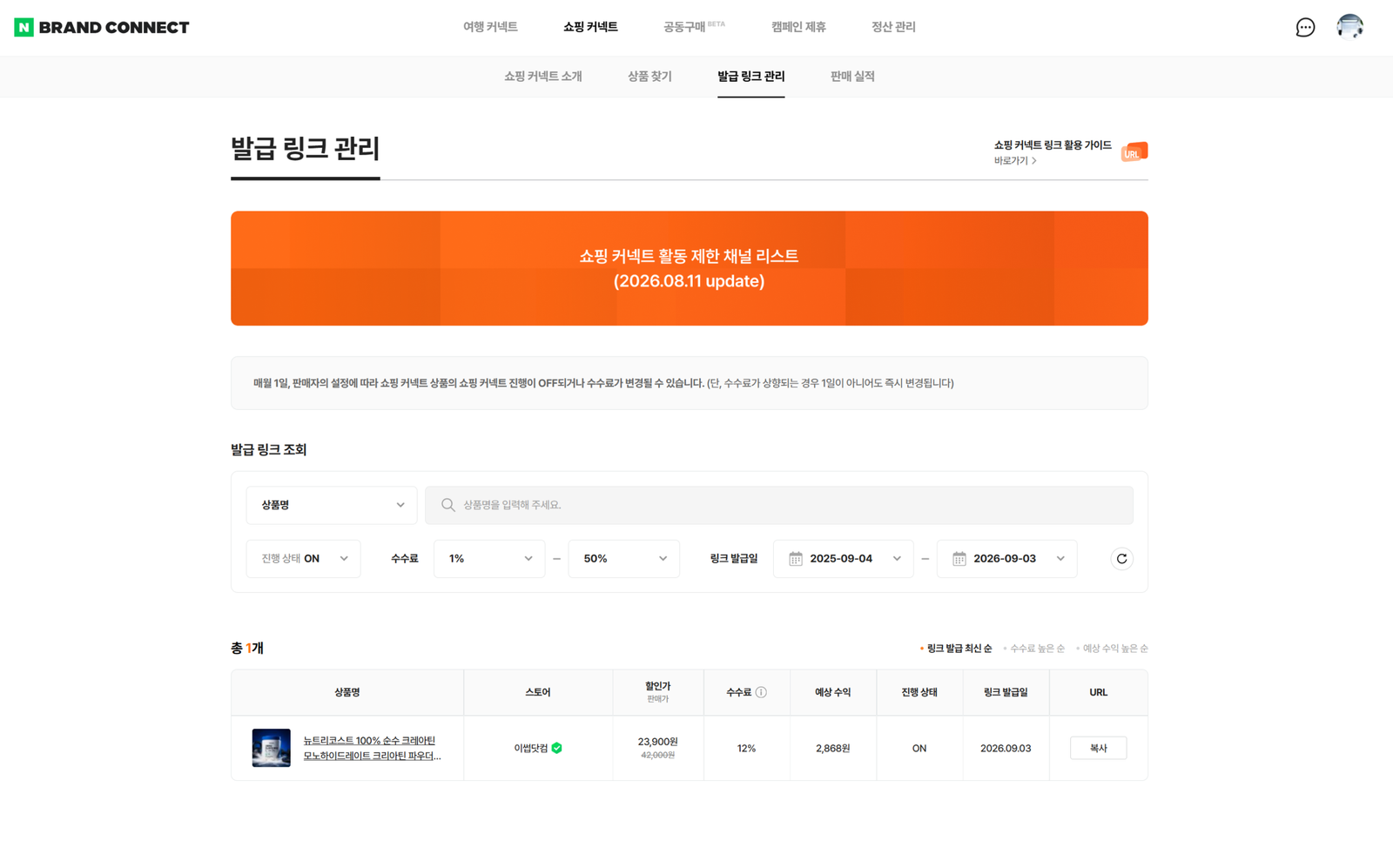
Task: Click the orange 활동 제한 채널 리스트 banner
Action: [690, 268]
